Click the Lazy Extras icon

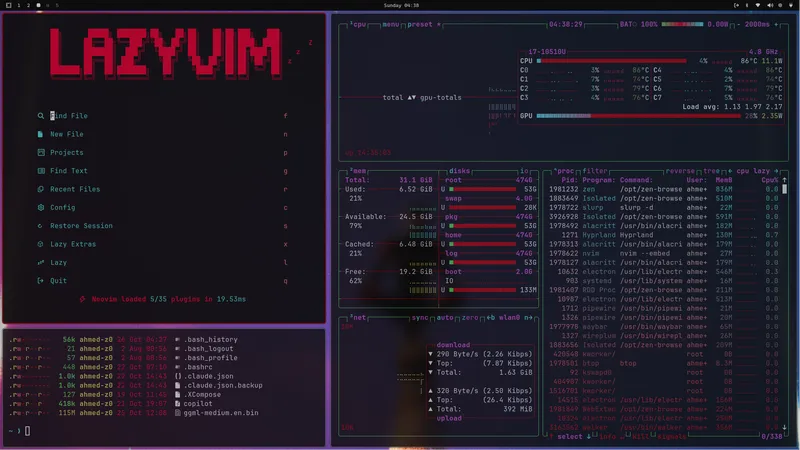coord(40,244)
